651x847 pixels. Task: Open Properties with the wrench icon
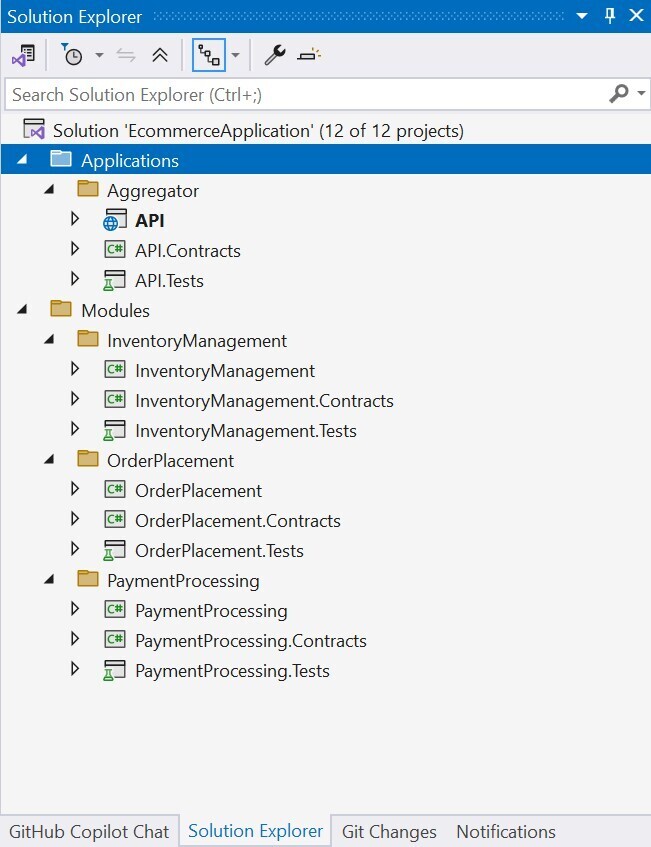[x=274, y=55]
